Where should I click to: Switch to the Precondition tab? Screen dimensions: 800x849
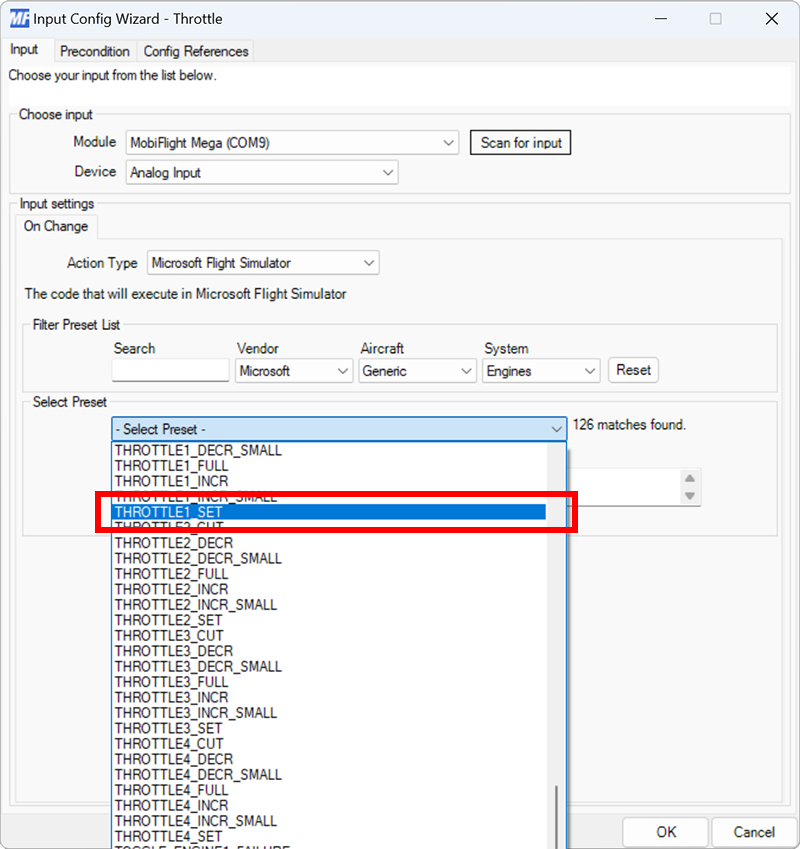(95, 51)
